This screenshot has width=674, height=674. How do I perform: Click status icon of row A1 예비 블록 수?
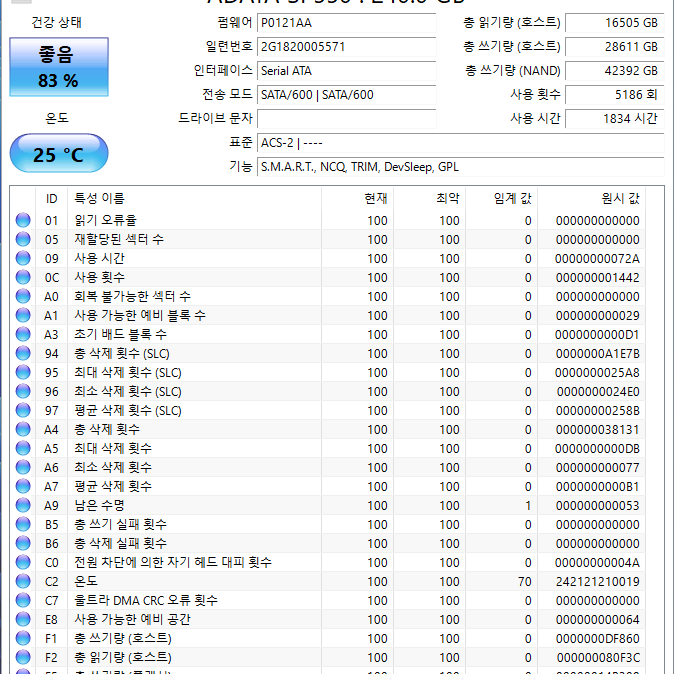[23, 315]
